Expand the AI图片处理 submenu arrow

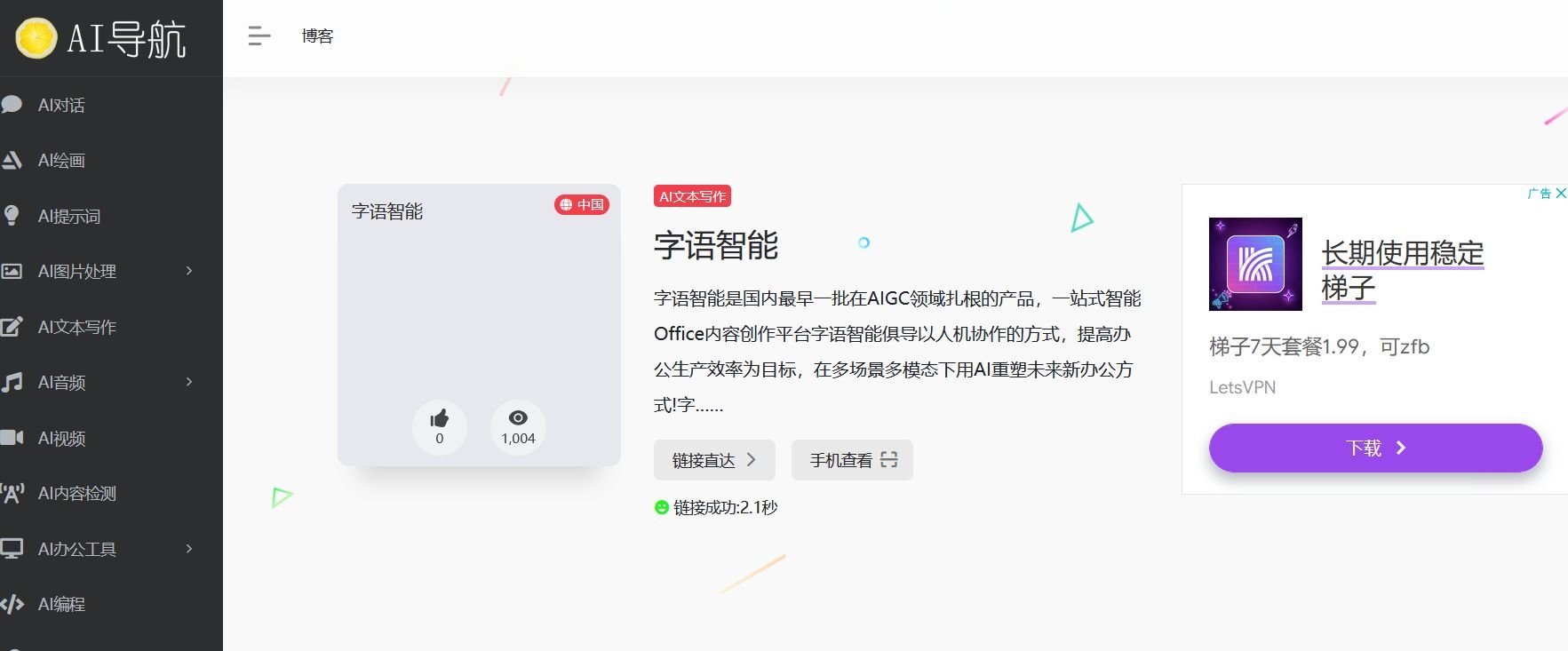point(189,271)
